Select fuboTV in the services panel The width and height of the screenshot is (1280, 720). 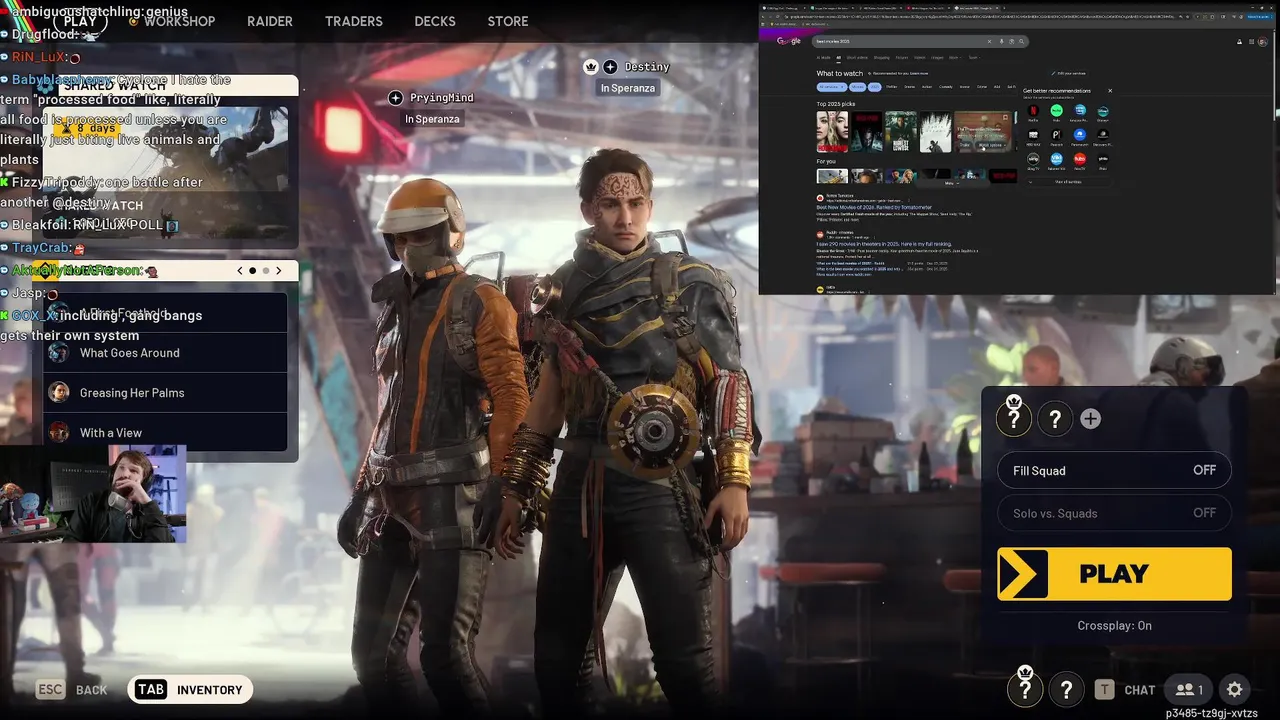1080,159
